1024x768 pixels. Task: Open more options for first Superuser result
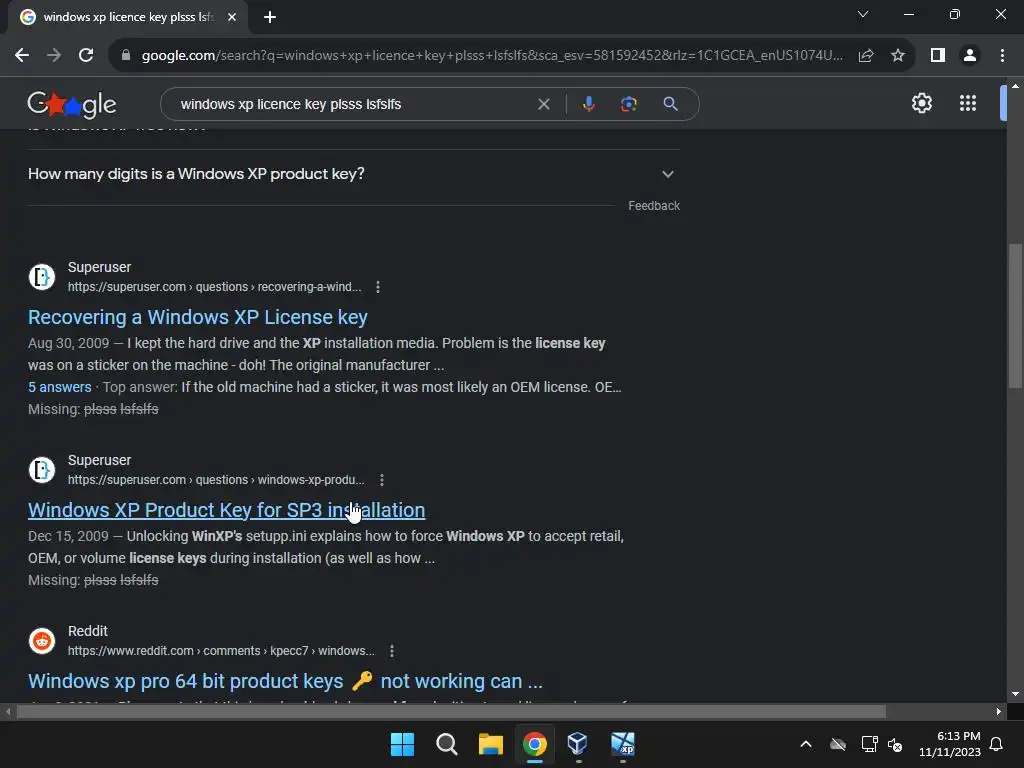(x=378, y=287)
